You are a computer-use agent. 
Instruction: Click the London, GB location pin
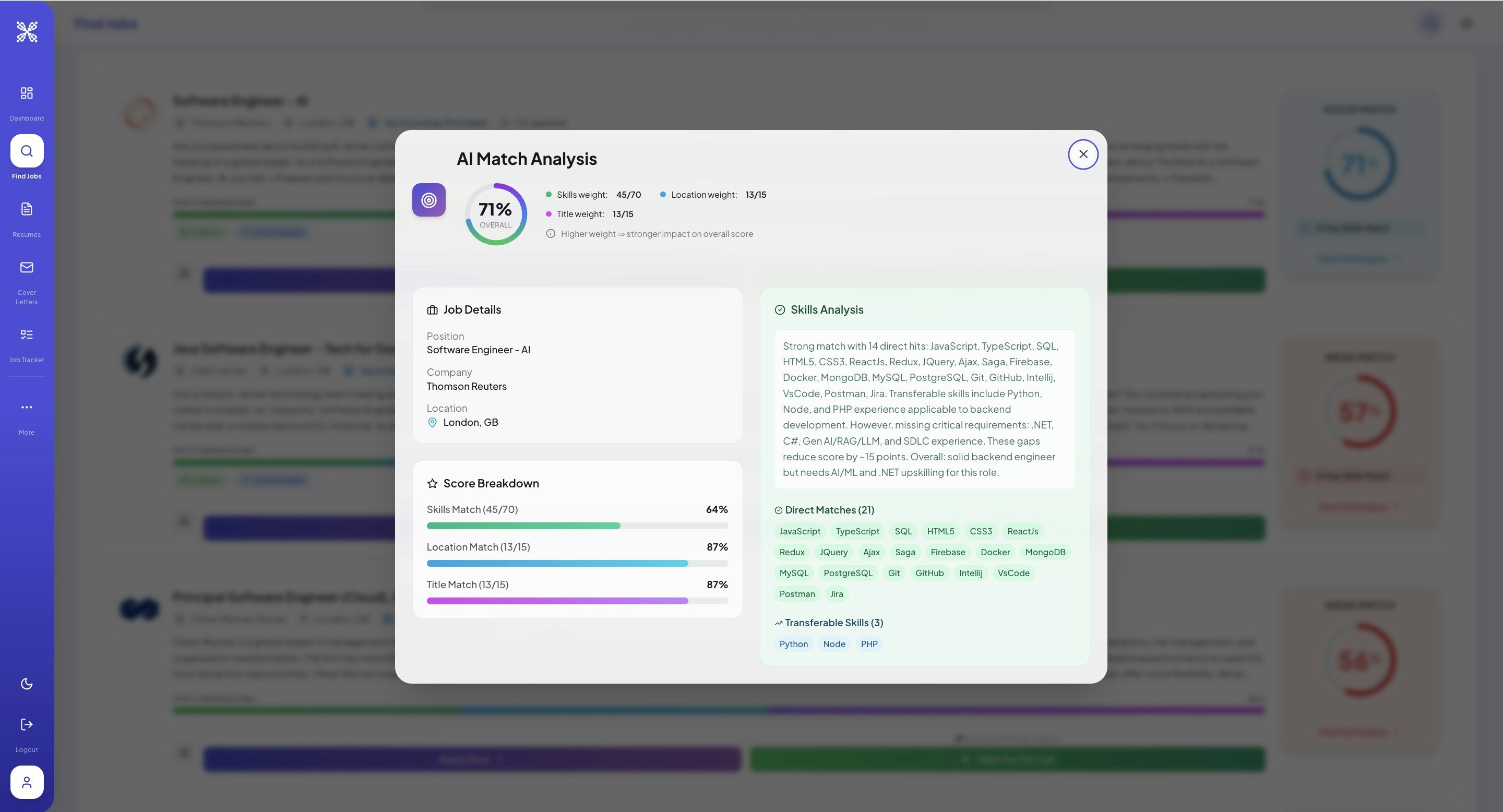click(432, 422)
